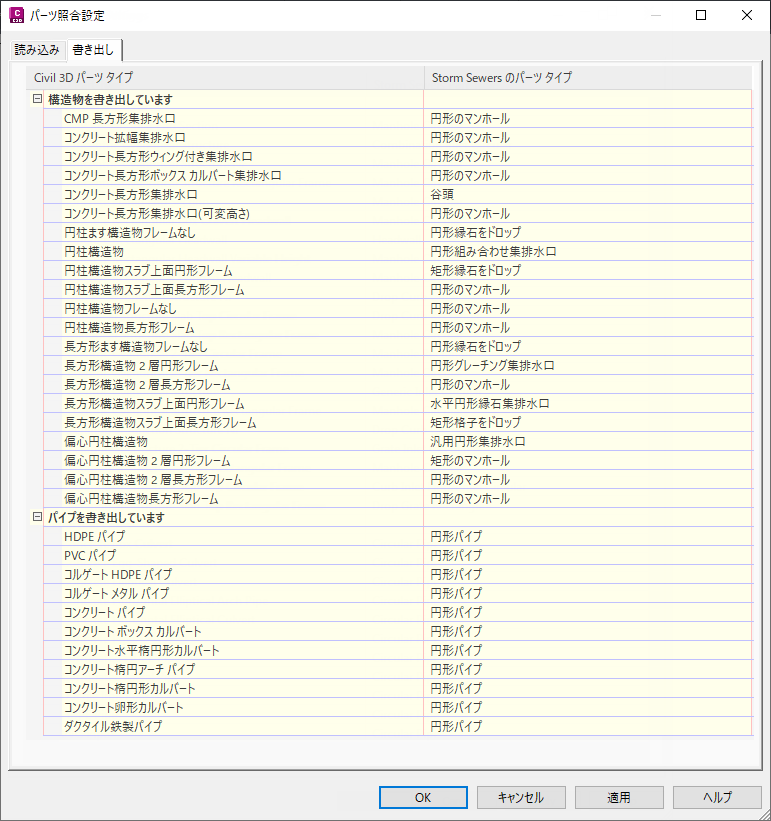Select 円柱構造物スラブ上面円形フレーム row name
The image size is (771, 821).
[x=148, y=270]
